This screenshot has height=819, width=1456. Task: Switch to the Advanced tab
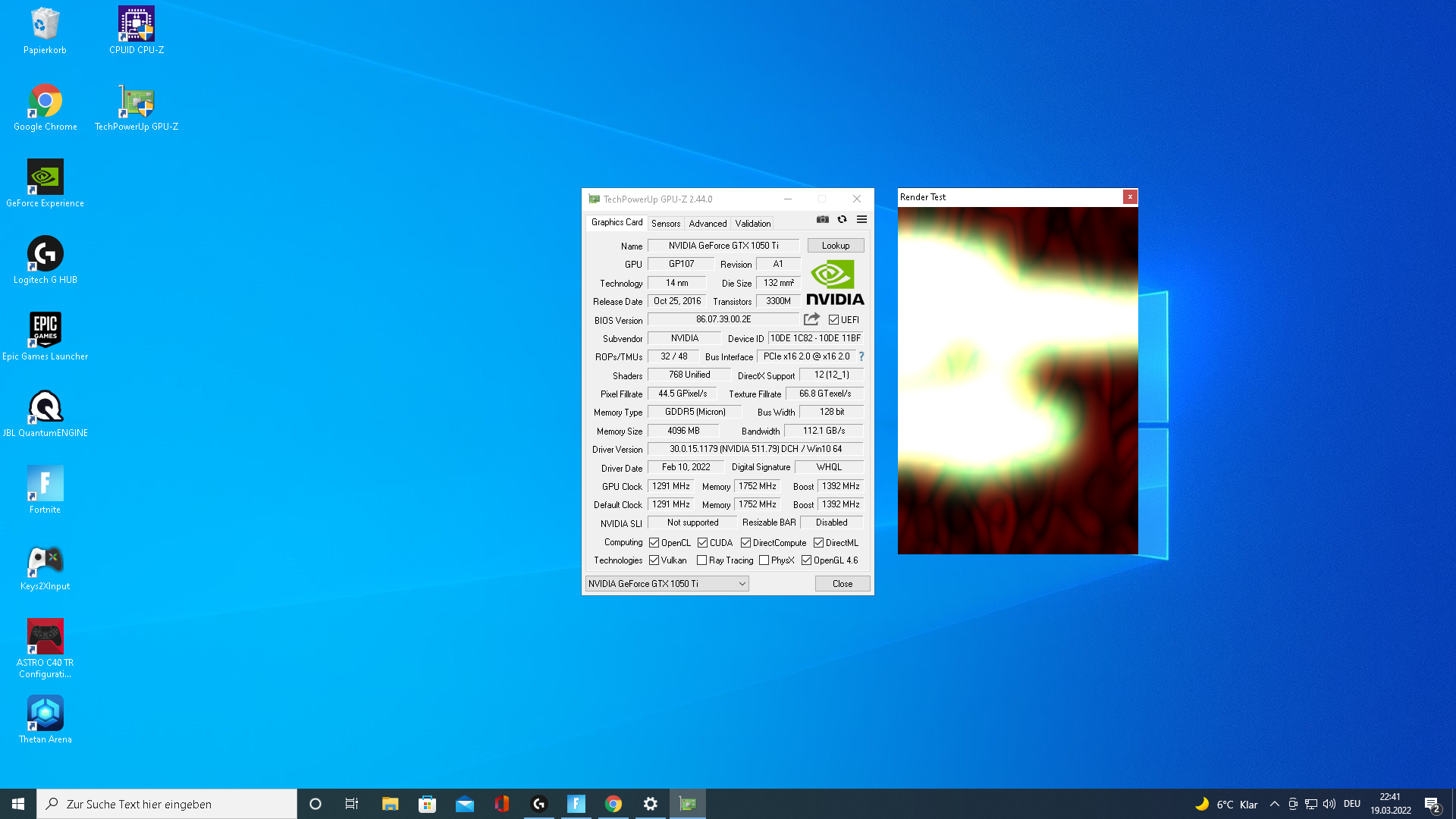click(x=707, y=224)
